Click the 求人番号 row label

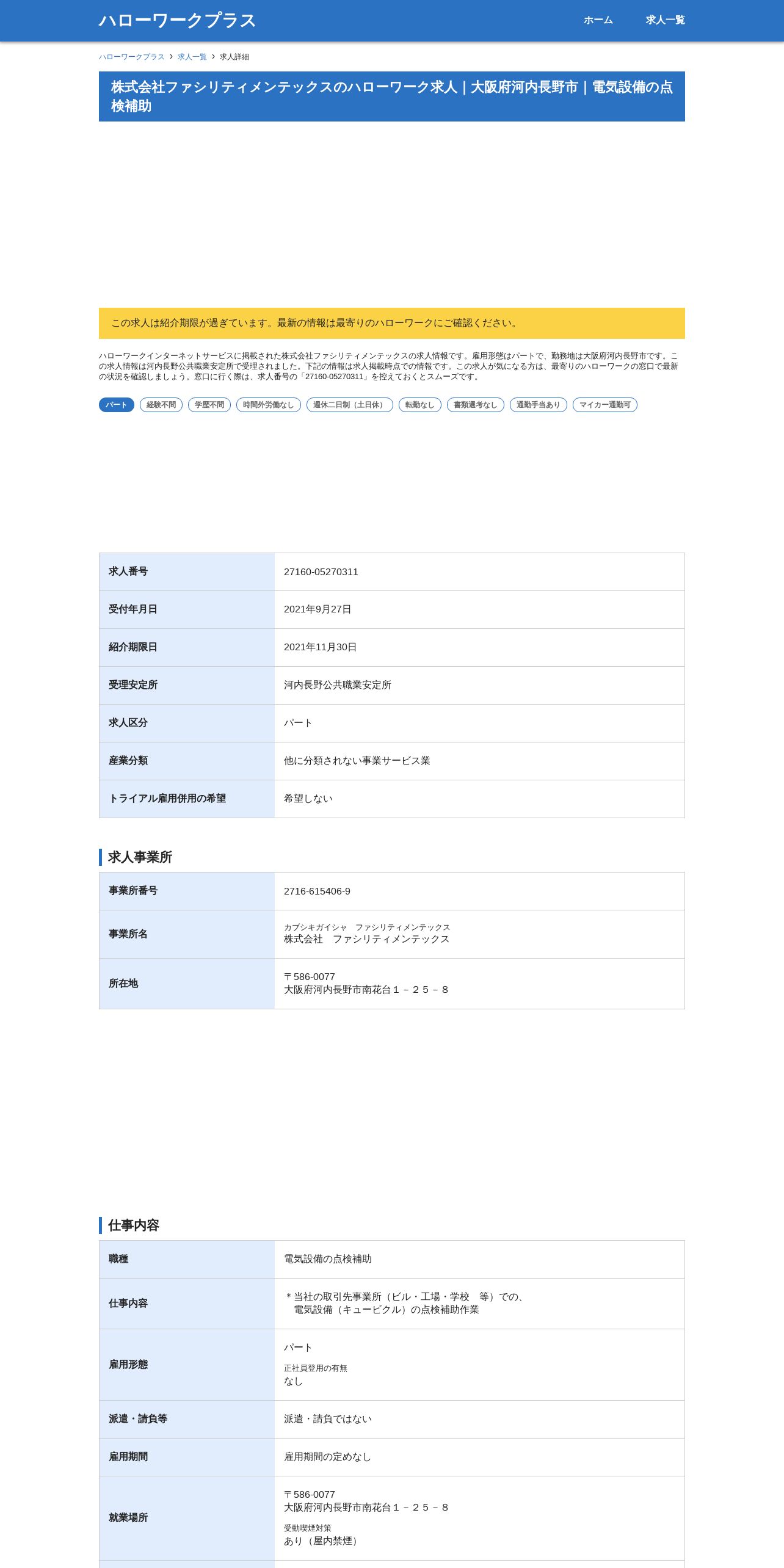[128, 572]
